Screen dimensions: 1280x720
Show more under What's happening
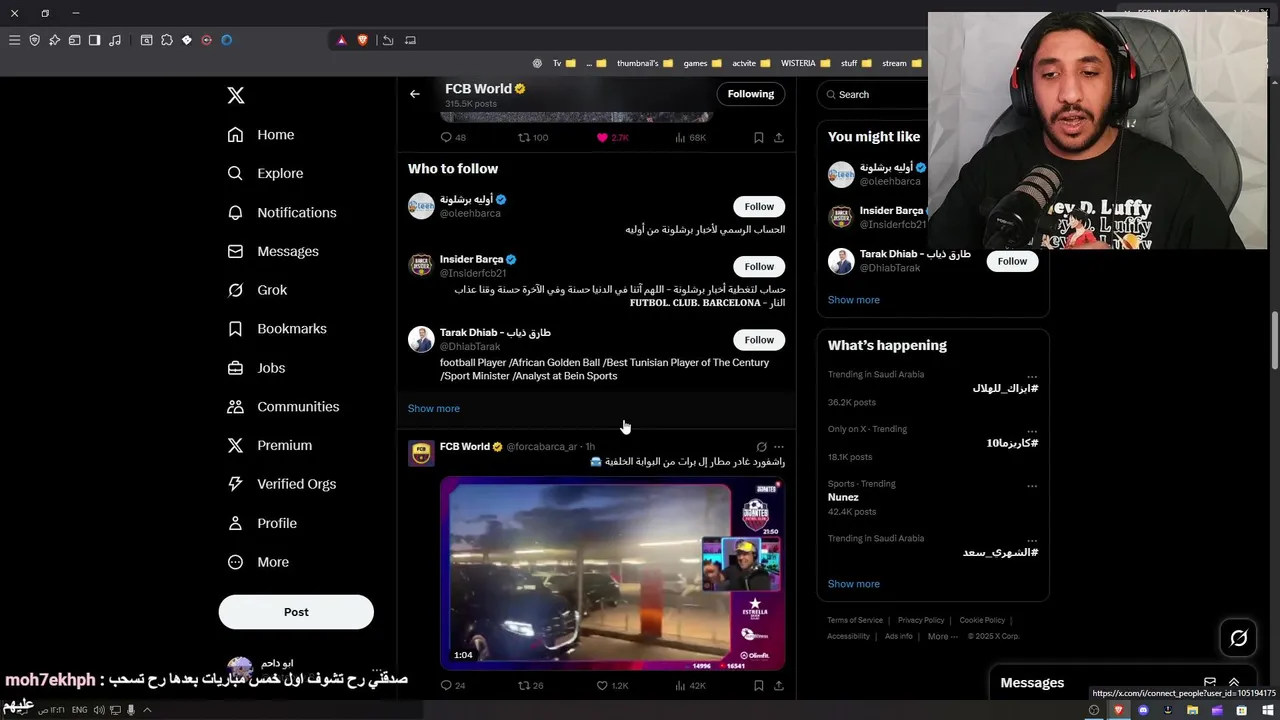tap(854, 584)
